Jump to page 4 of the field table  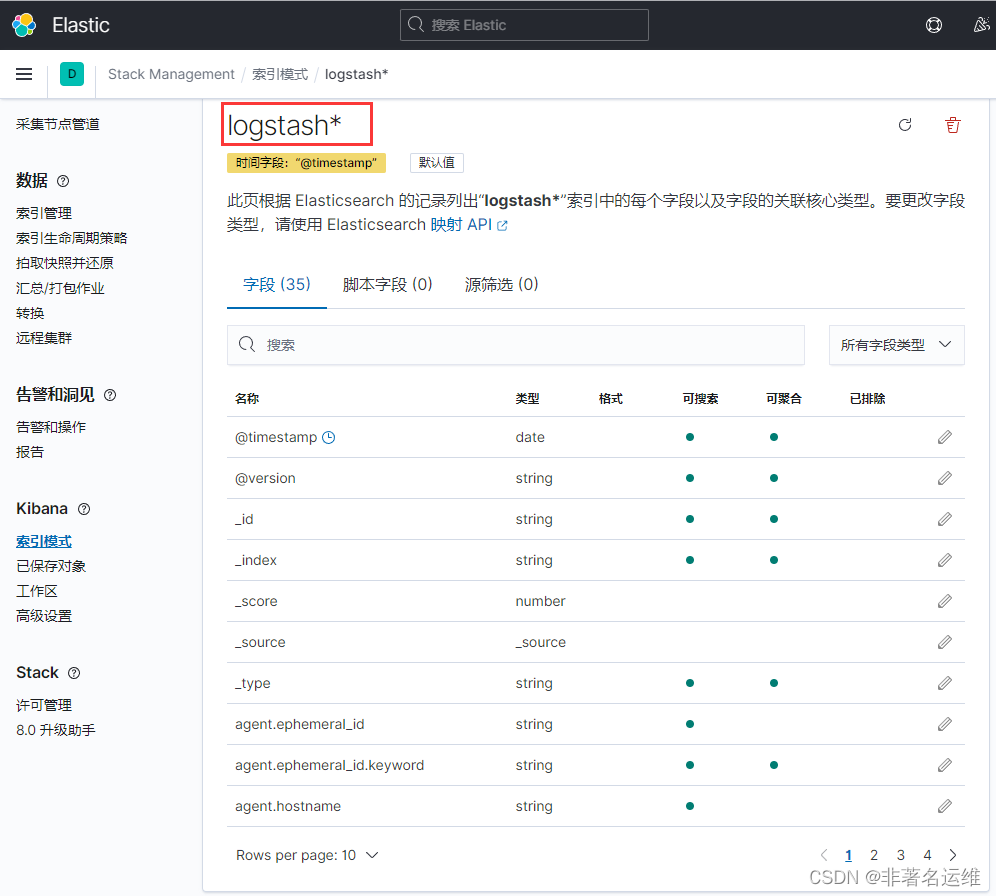click(x=927, y=855)
